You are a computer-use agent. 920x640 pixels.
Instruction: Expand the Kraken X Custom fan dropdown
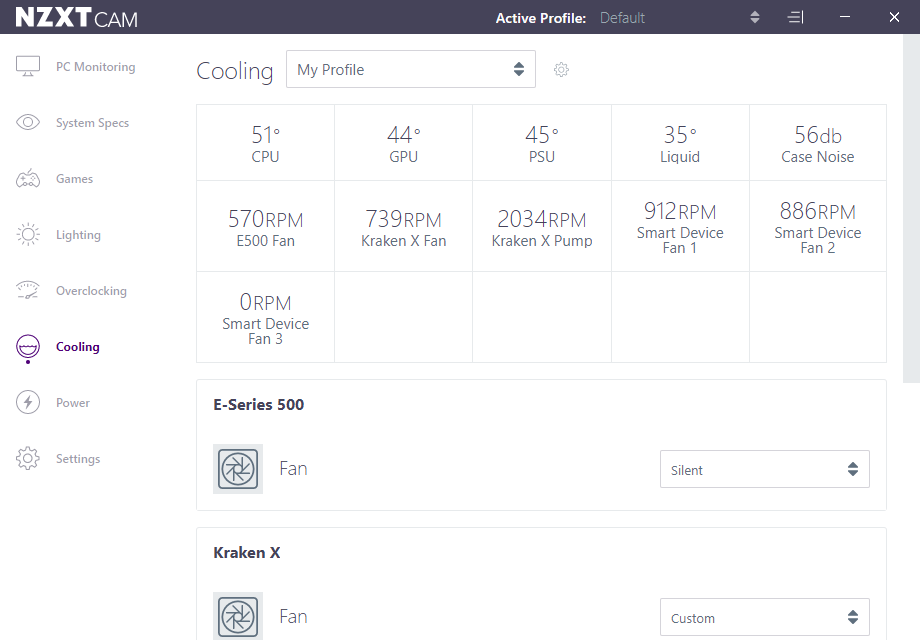764,618
